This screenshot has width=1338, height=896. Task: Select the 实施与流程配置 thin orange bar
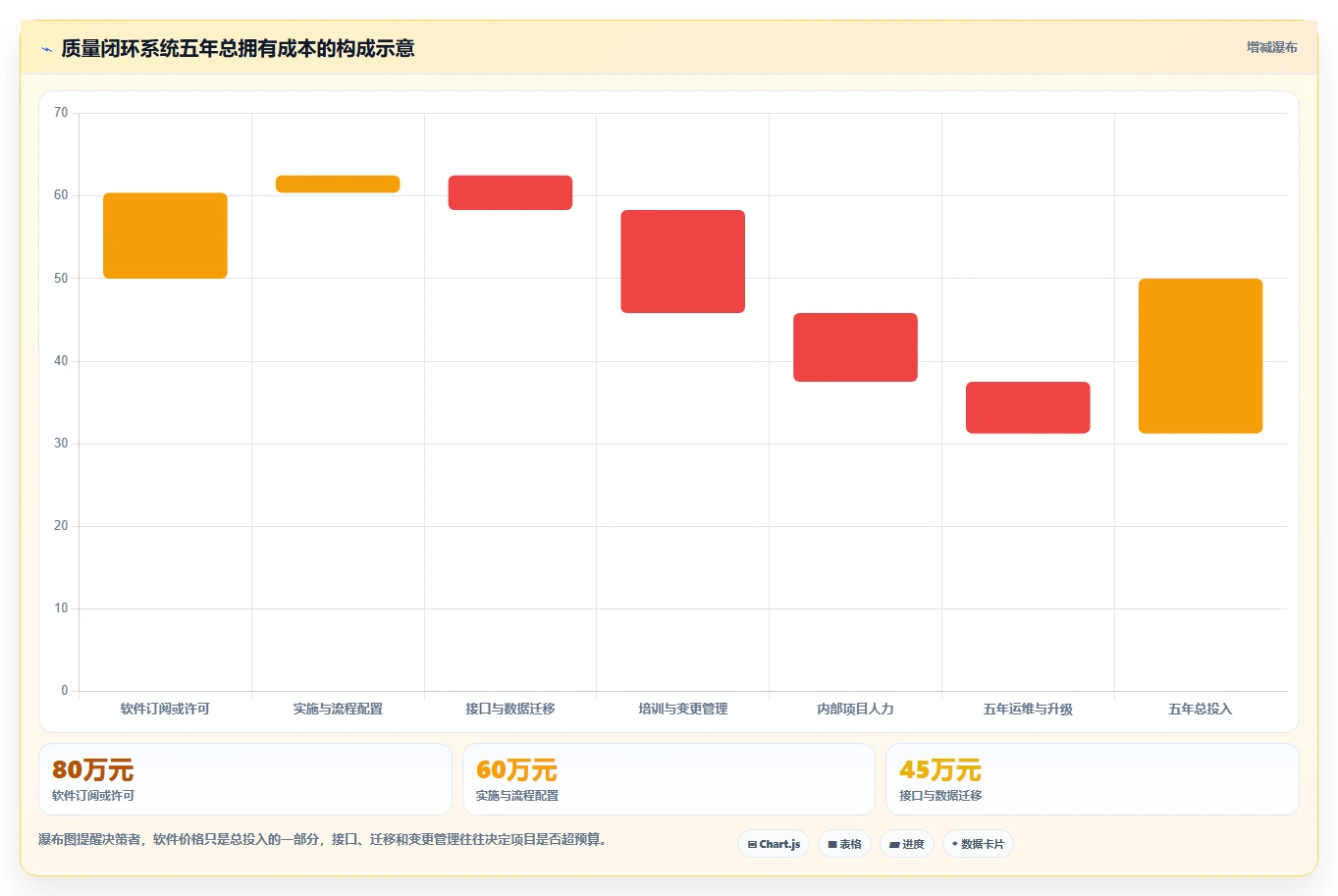(338, 184)
